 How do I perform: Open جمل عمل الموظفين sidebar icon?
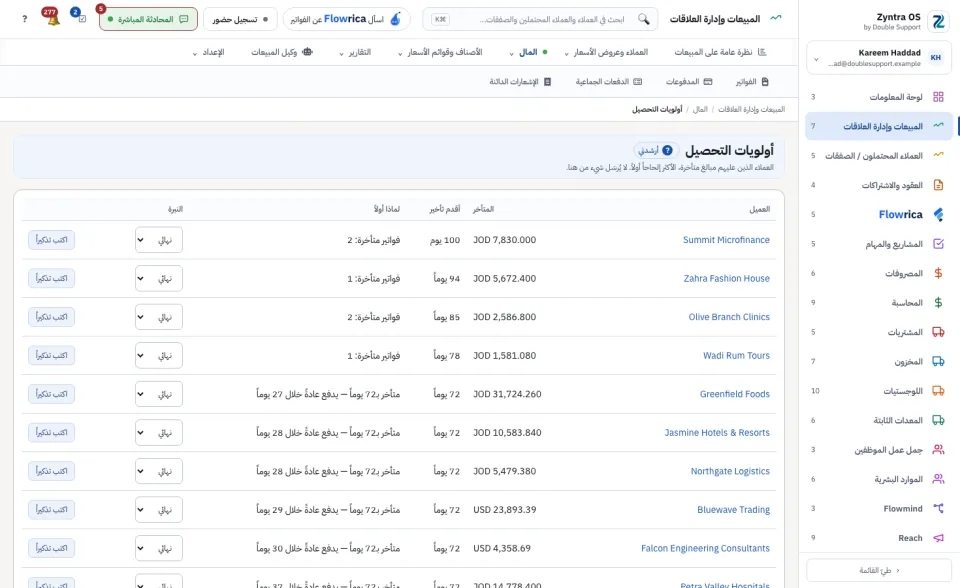click(x=938, y=450)
